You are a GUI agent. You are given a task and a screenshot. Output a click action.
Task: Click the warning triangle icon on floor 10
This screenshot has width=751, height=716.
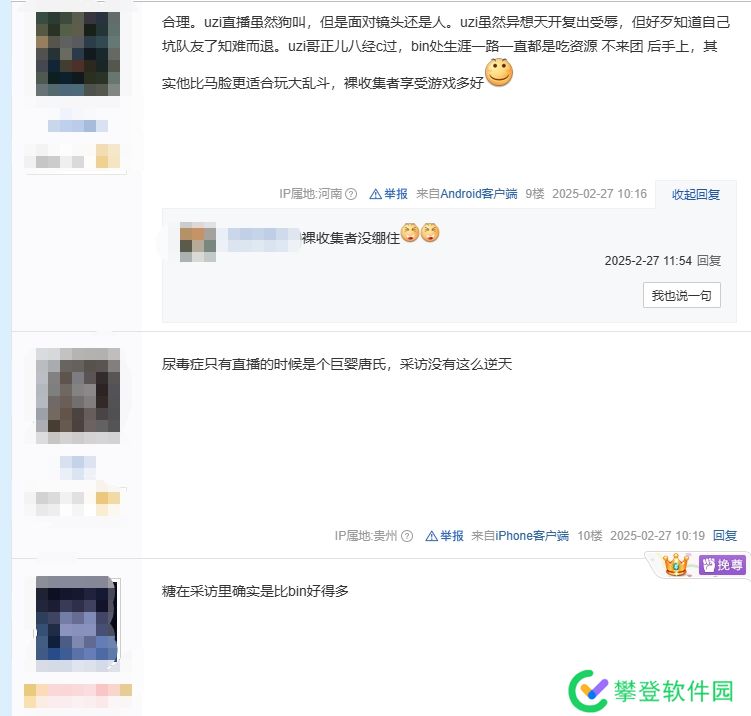[432, 536]
